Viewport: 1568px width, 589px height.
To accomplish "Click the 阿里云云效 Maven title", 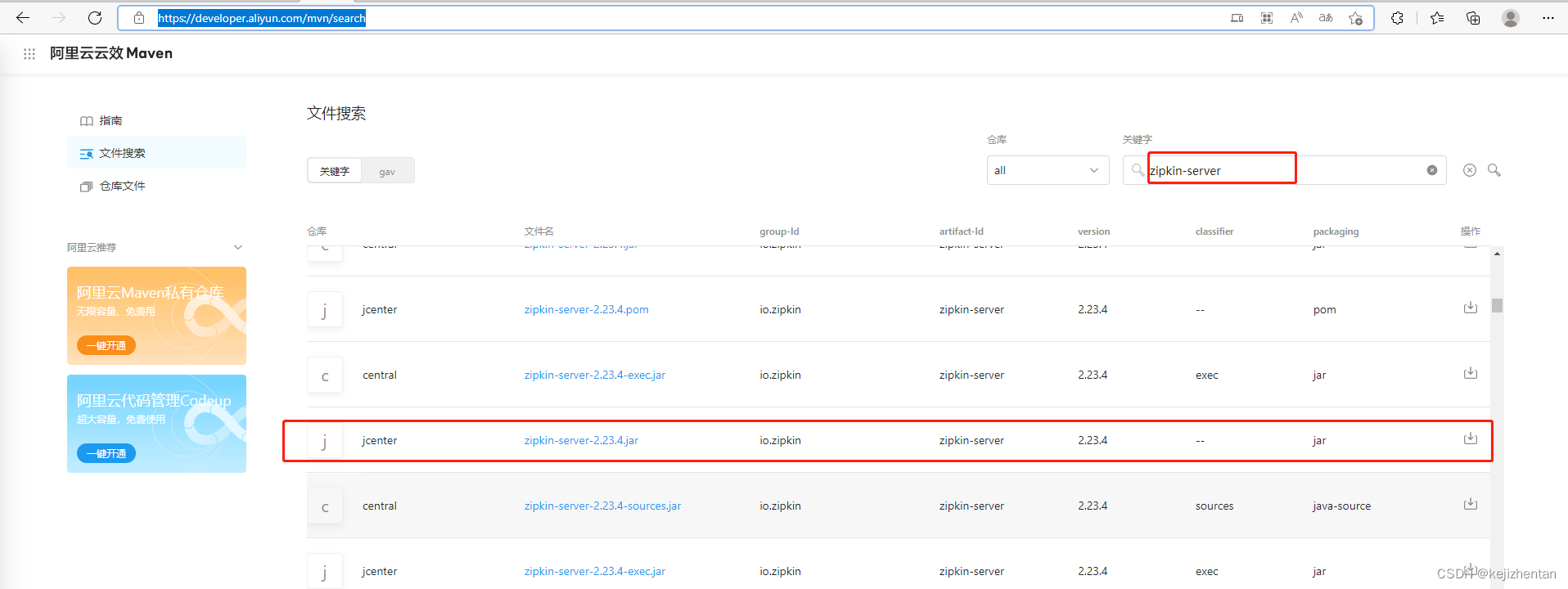I will click(111, 53).
